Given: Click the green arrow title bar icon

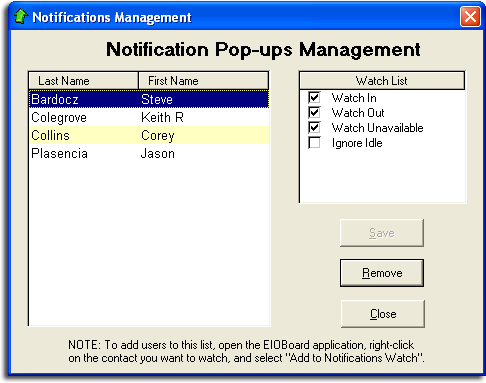Looking at the screenshot, I should point(21,16).
